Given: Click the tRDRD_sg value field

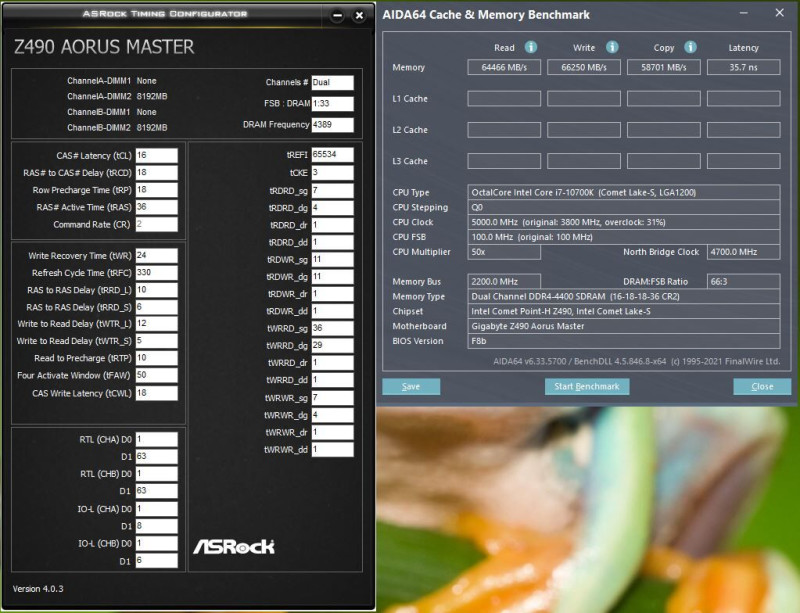Looking at the screenshot, I should 333,190.
